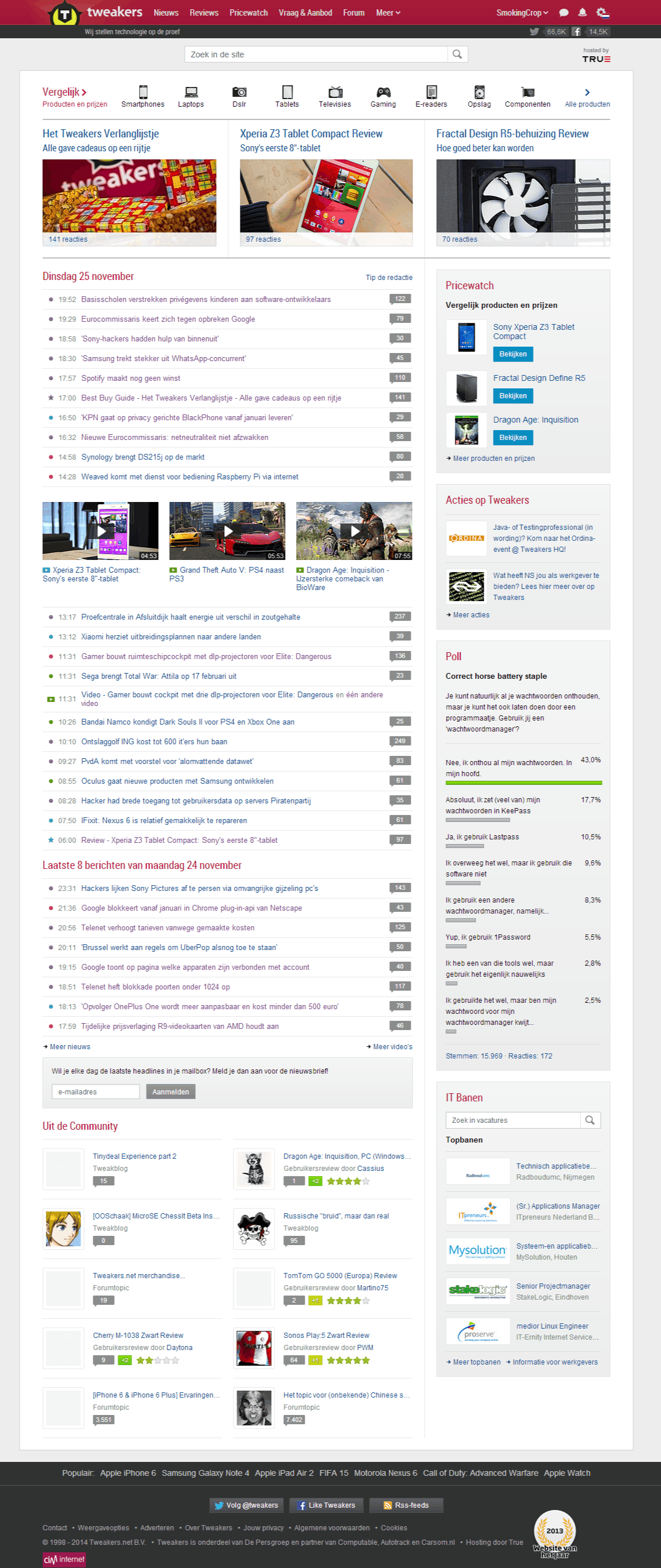Focus the Zoek in vacatures field
The image size is (661, 1568).
tap(513, 1120)
